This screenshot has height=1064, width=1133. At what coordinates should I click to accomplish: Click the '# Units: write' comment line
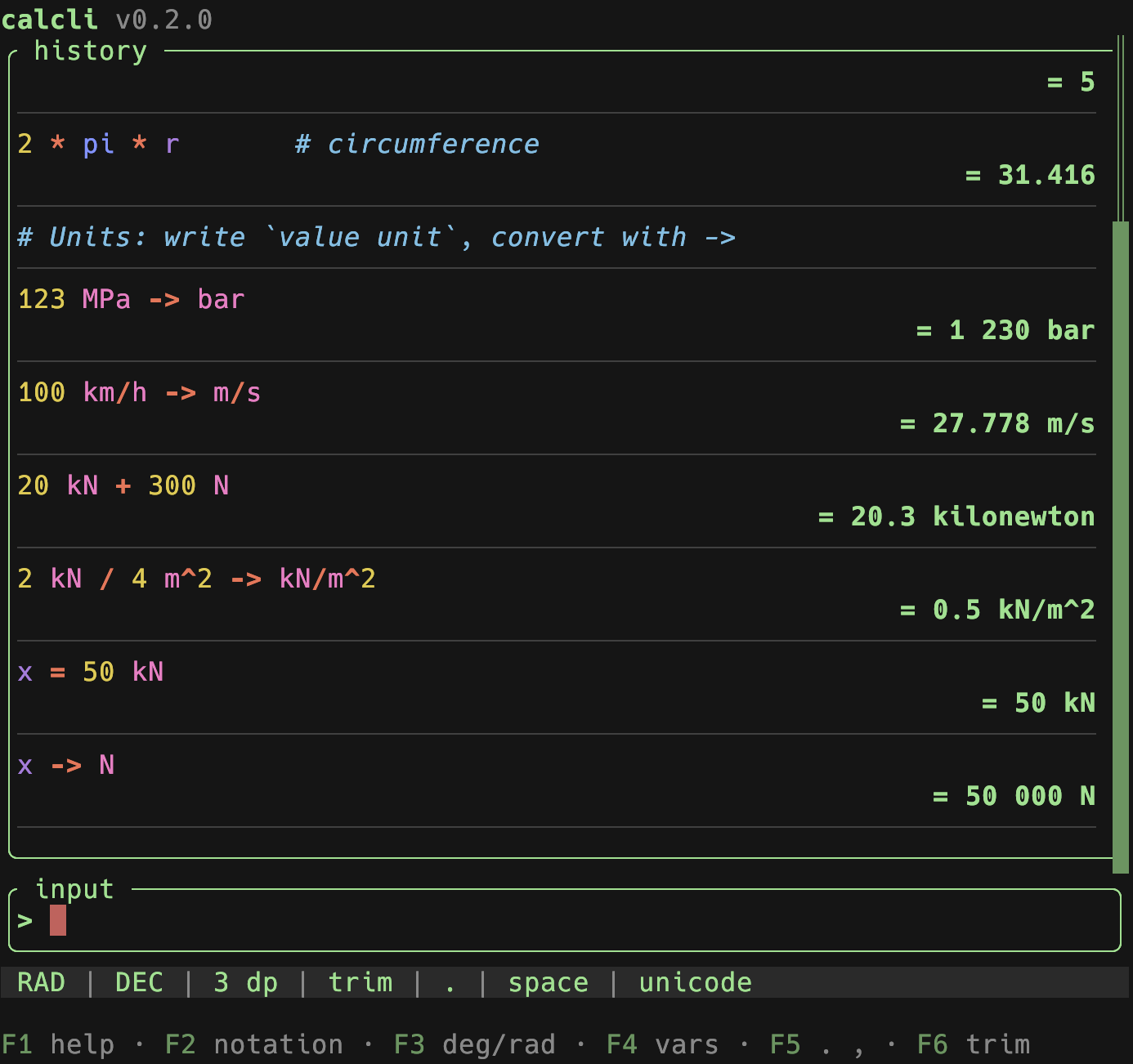click(377, 237)
